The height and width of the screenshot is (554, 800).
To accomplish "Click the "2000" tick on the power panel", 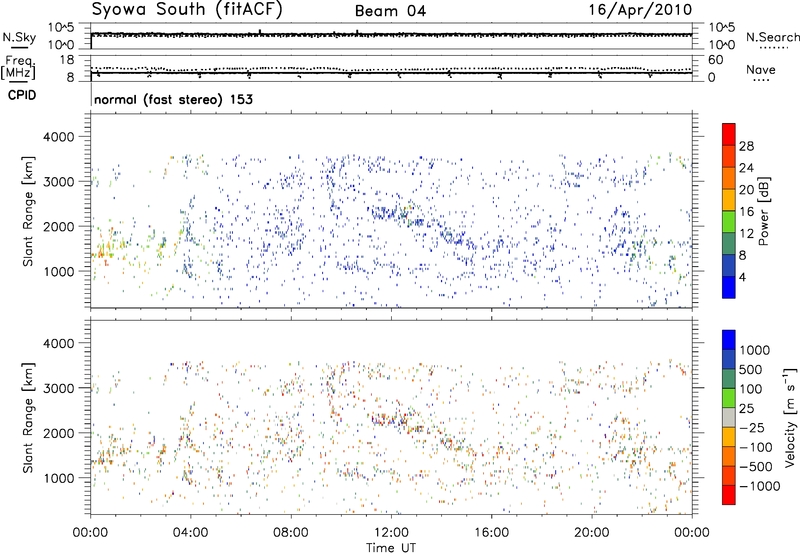I will [x=59, y=226].
